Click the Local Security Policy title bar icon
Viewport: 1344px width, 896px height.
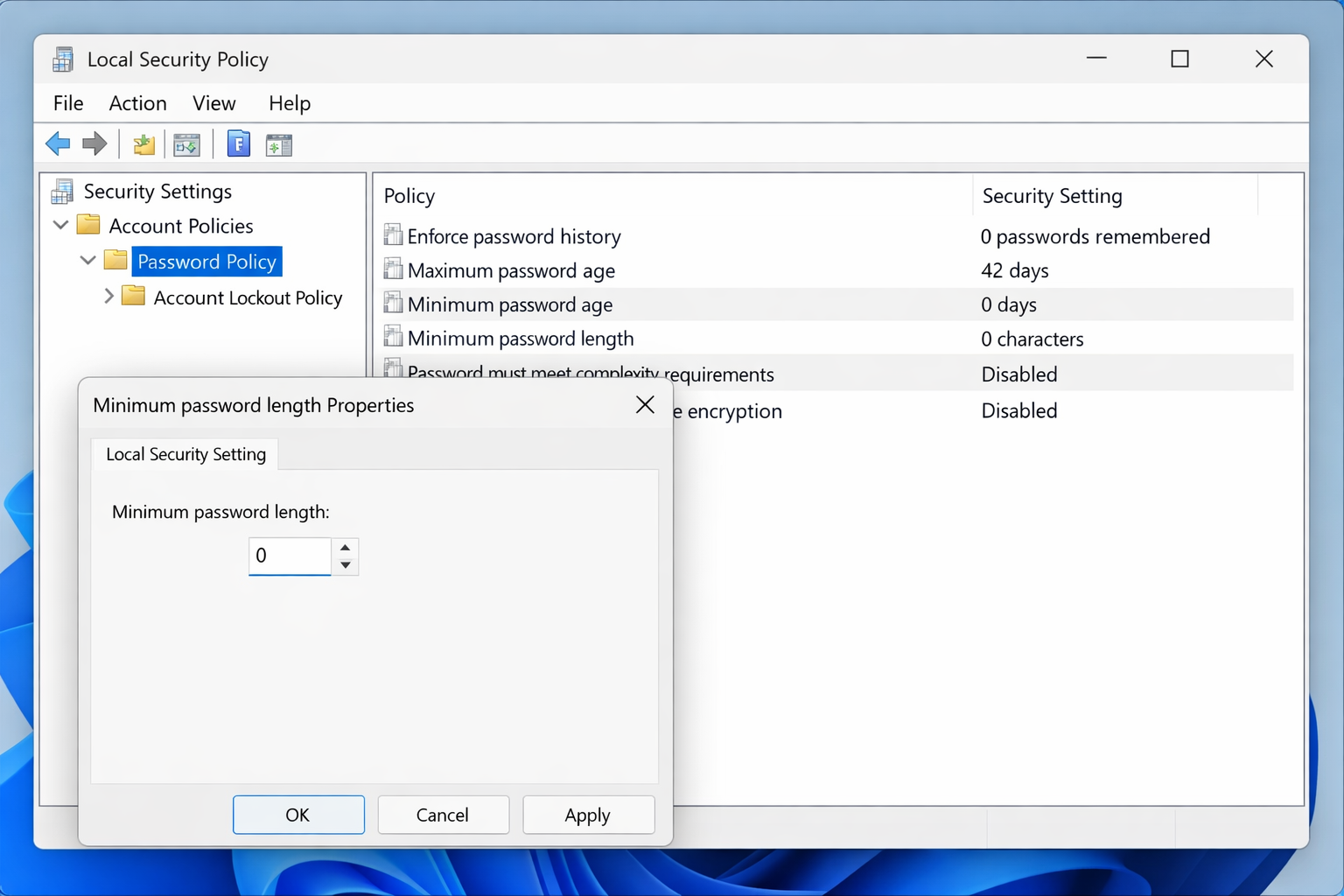63,59
